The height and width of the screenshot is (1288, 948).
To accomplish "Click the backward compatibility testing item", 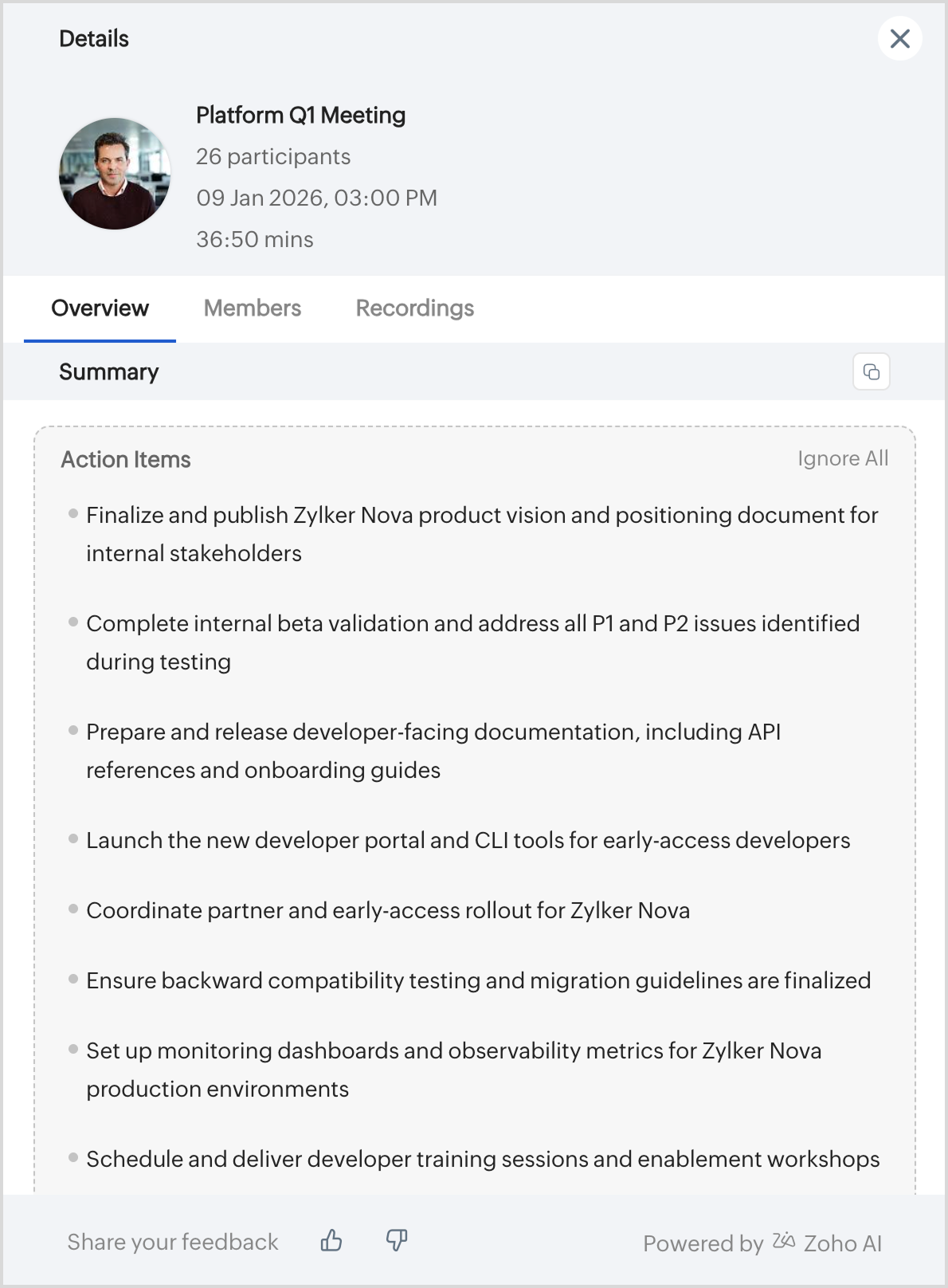I will tap(478, 981).
